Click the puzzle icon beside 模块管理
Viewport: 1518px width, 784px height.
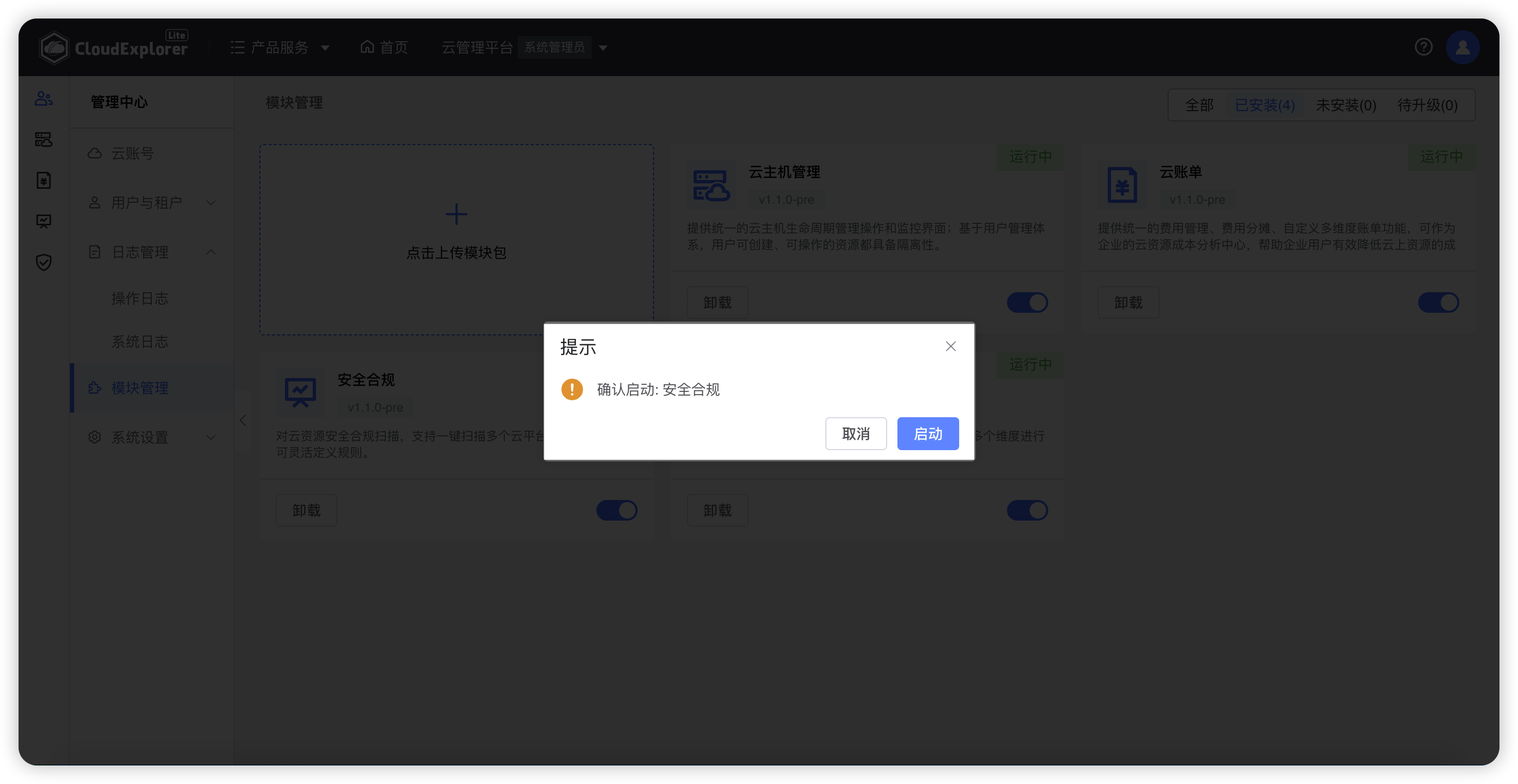94,387
